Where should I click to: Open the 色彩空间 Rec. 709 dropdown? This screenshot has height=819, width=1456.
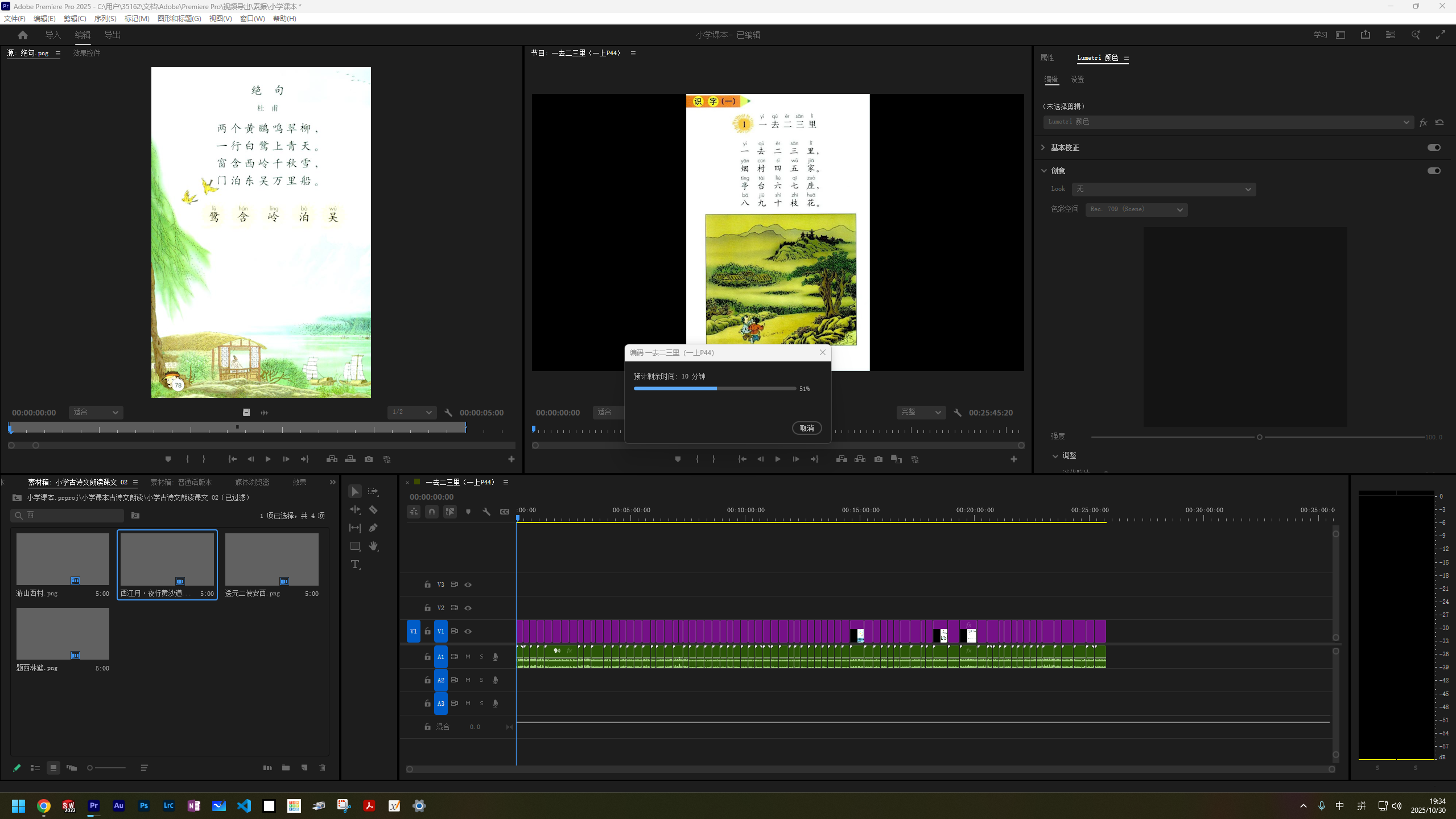pyautogui.click(x=1136, y=209)
